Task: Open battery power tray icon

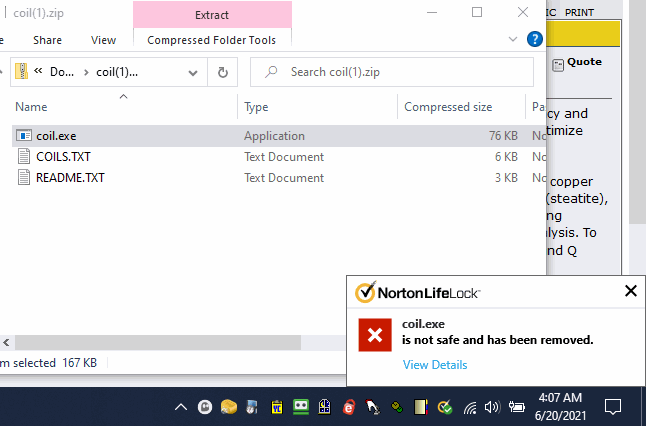Action: click(x=516, y=407)
